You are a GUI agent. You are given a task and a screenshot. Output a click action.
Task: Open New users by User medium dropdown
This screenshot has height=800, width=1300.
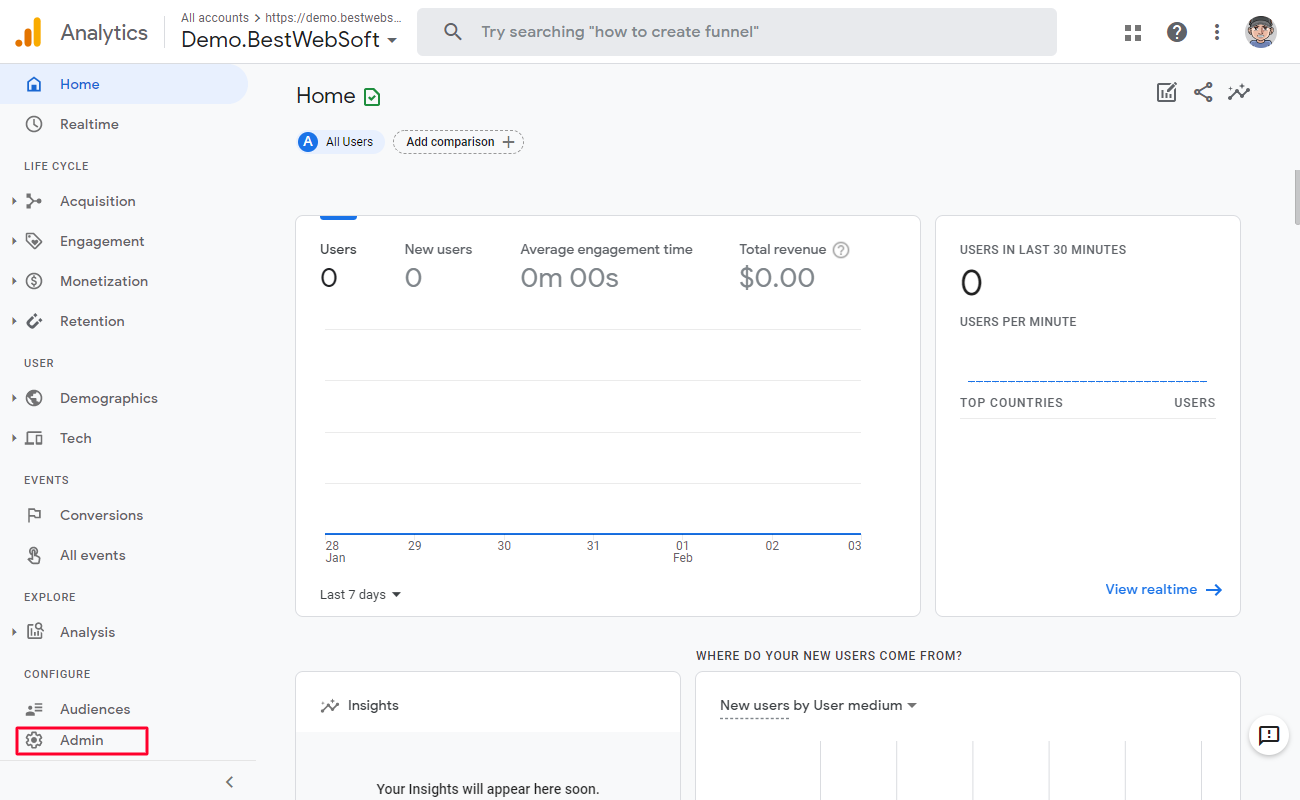click(818, 706)
